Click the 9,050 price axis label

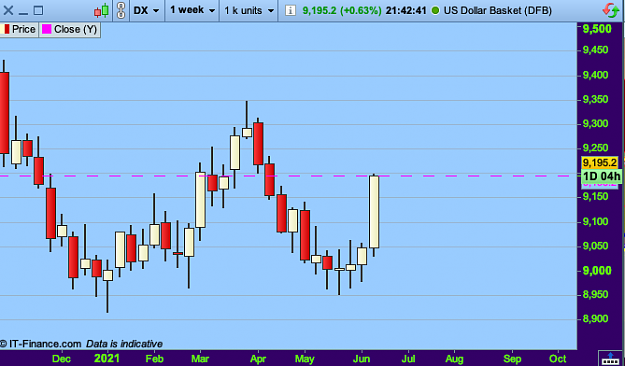pos(596,246)
